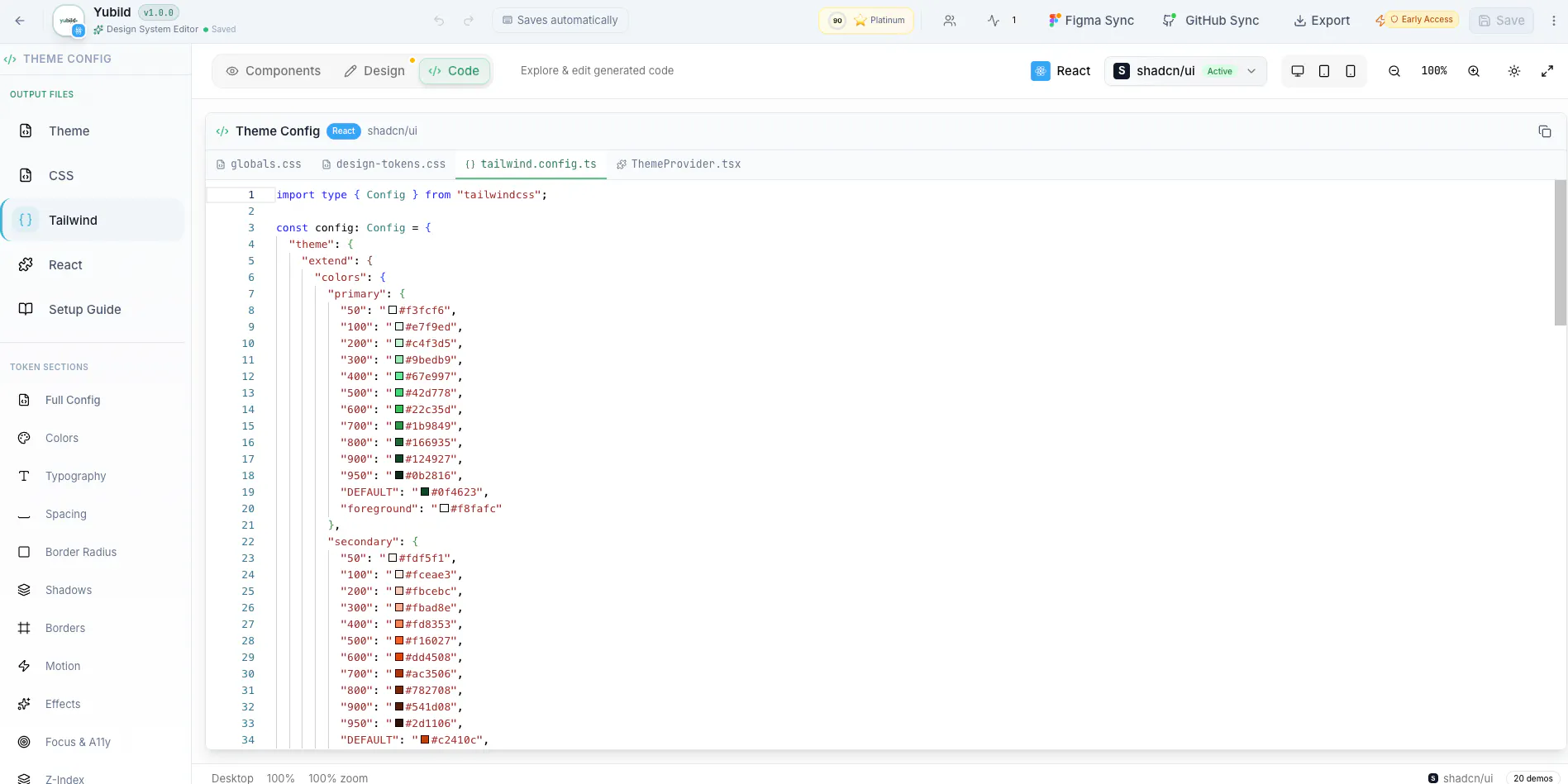Open the CSS output file

click(x=93, y=175)
